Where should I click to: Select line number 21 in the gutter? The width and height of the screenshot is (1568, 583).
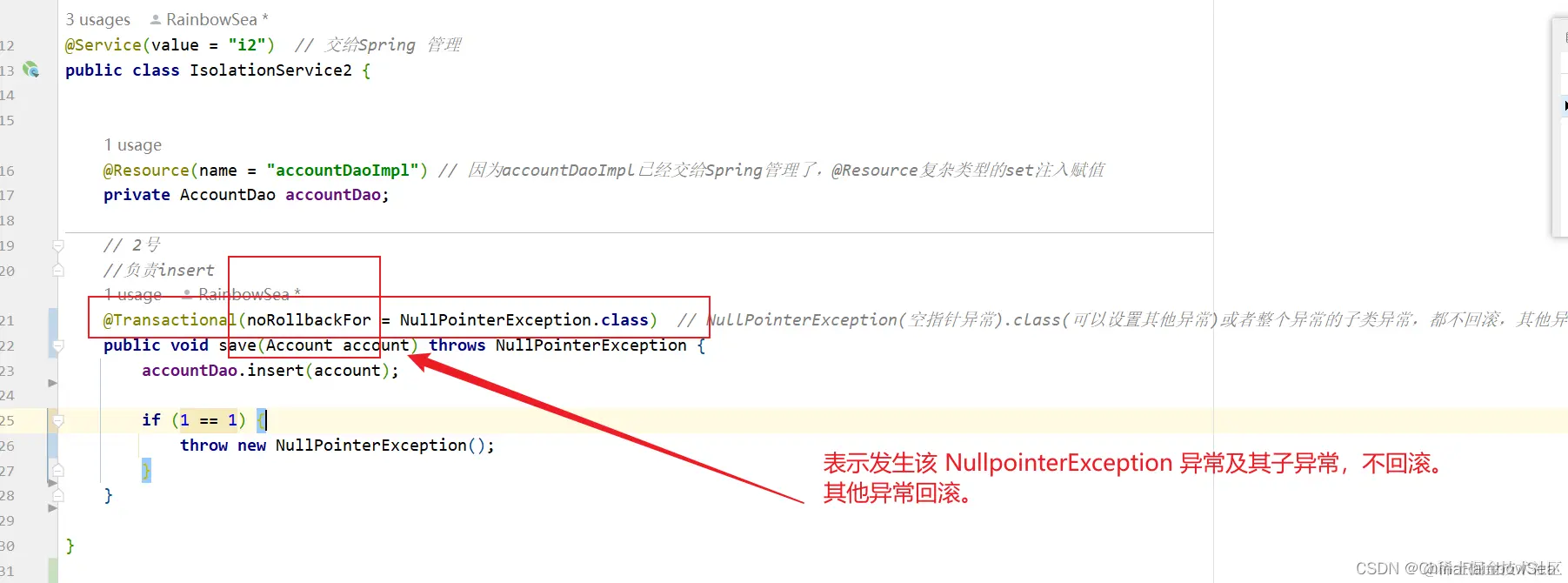click(x=7, y=320)
